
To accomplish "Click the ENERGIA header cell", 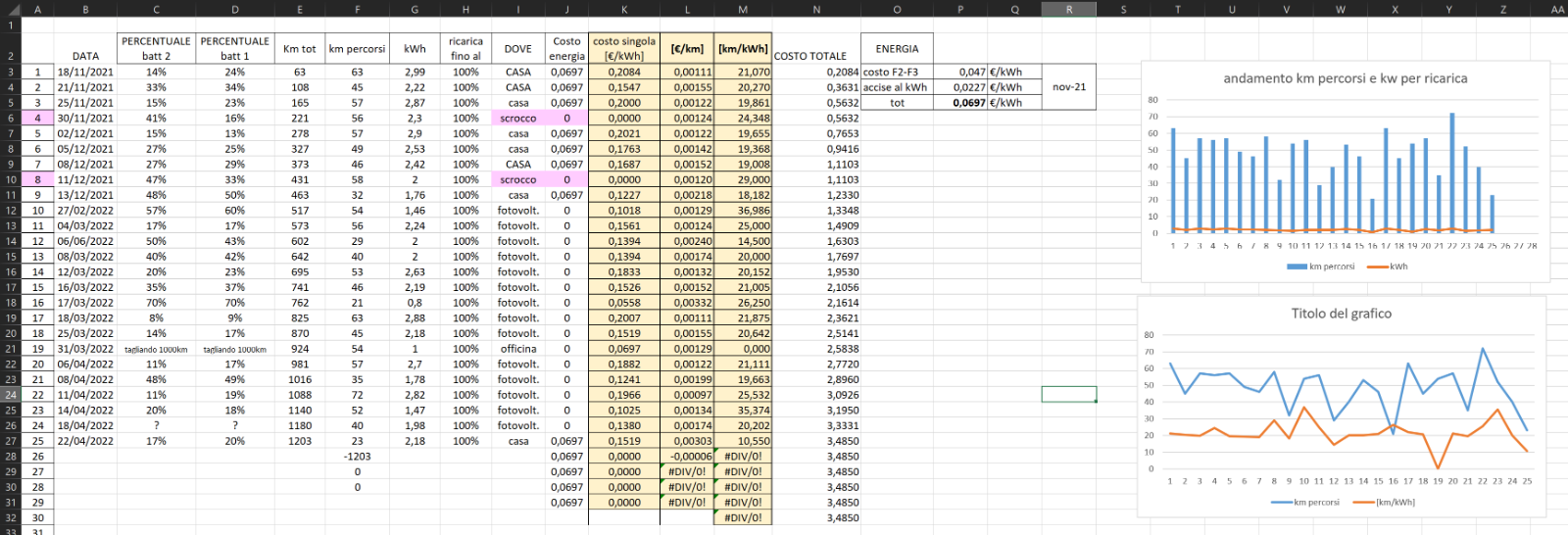I will [897, 49].
